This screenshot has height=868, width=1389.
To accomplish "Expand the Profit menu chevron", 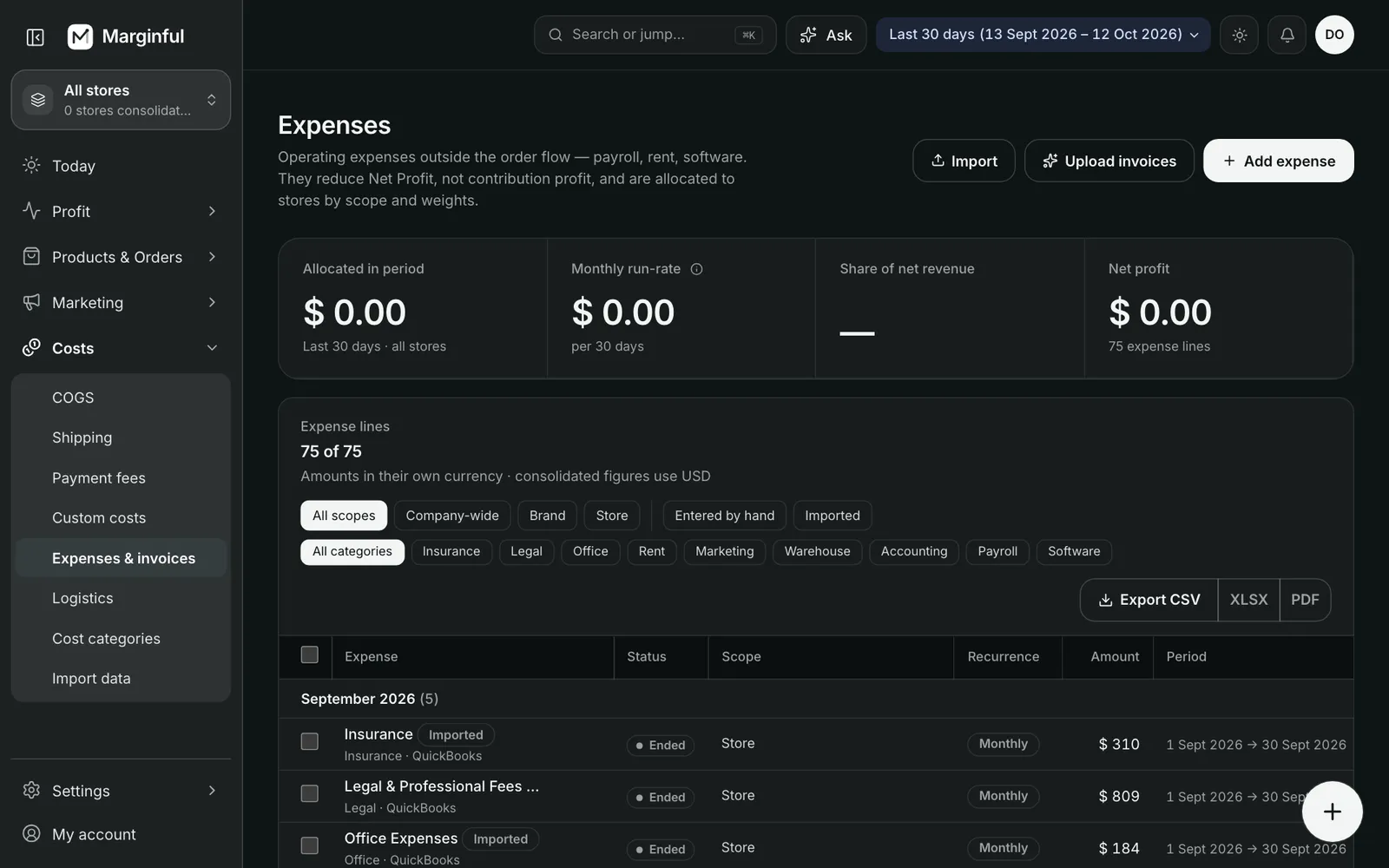I will click(x=212, y=211).
